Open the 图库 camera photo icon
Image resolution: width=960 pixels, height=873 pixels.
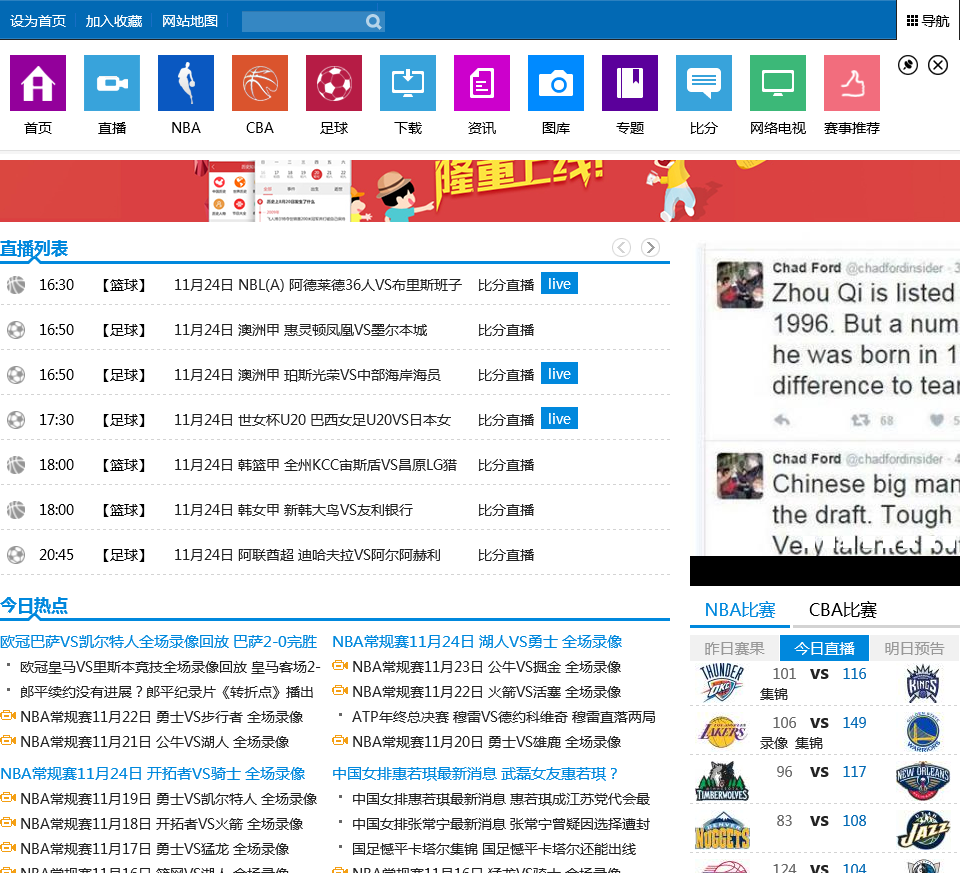pos(556,83)
